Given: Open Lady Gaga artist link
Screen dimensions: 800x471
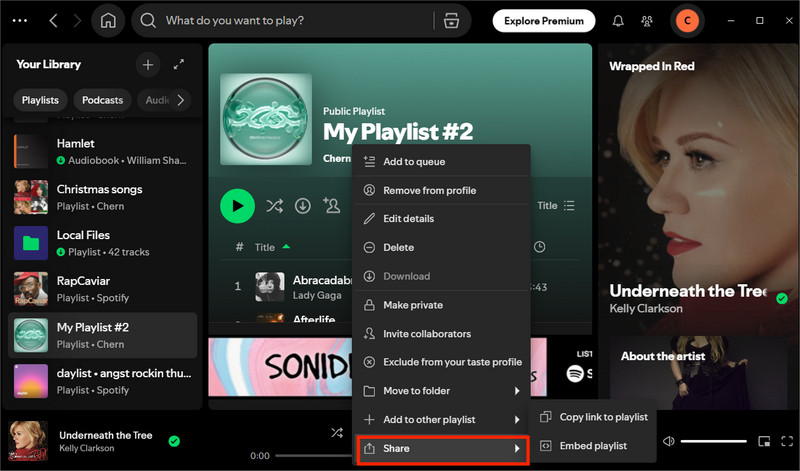Looking at the screenshot, I should click(317, 295).
